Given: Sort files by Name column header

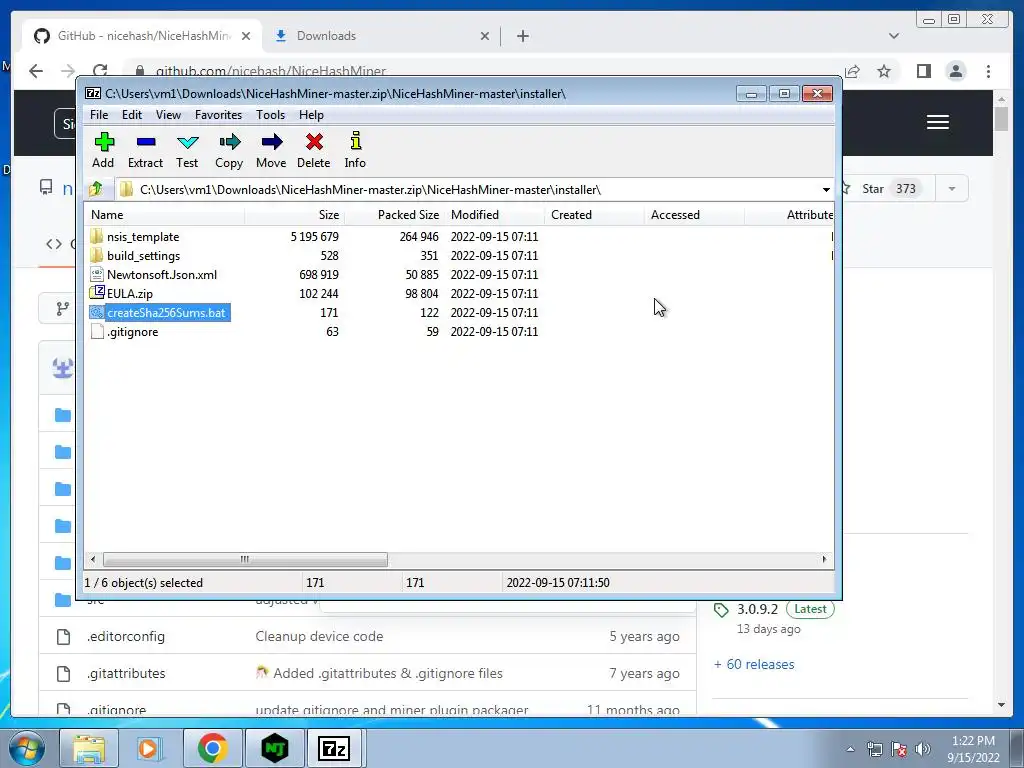Looking at the screenshot, I should click(165, 215).
